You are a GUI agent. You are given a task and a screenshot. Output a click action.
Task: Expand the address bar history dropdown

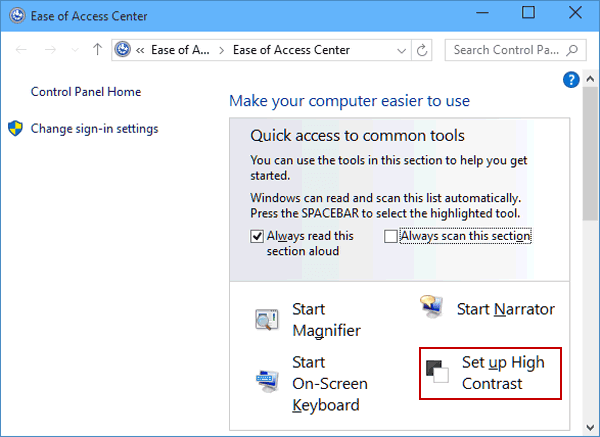pos(401,51)
